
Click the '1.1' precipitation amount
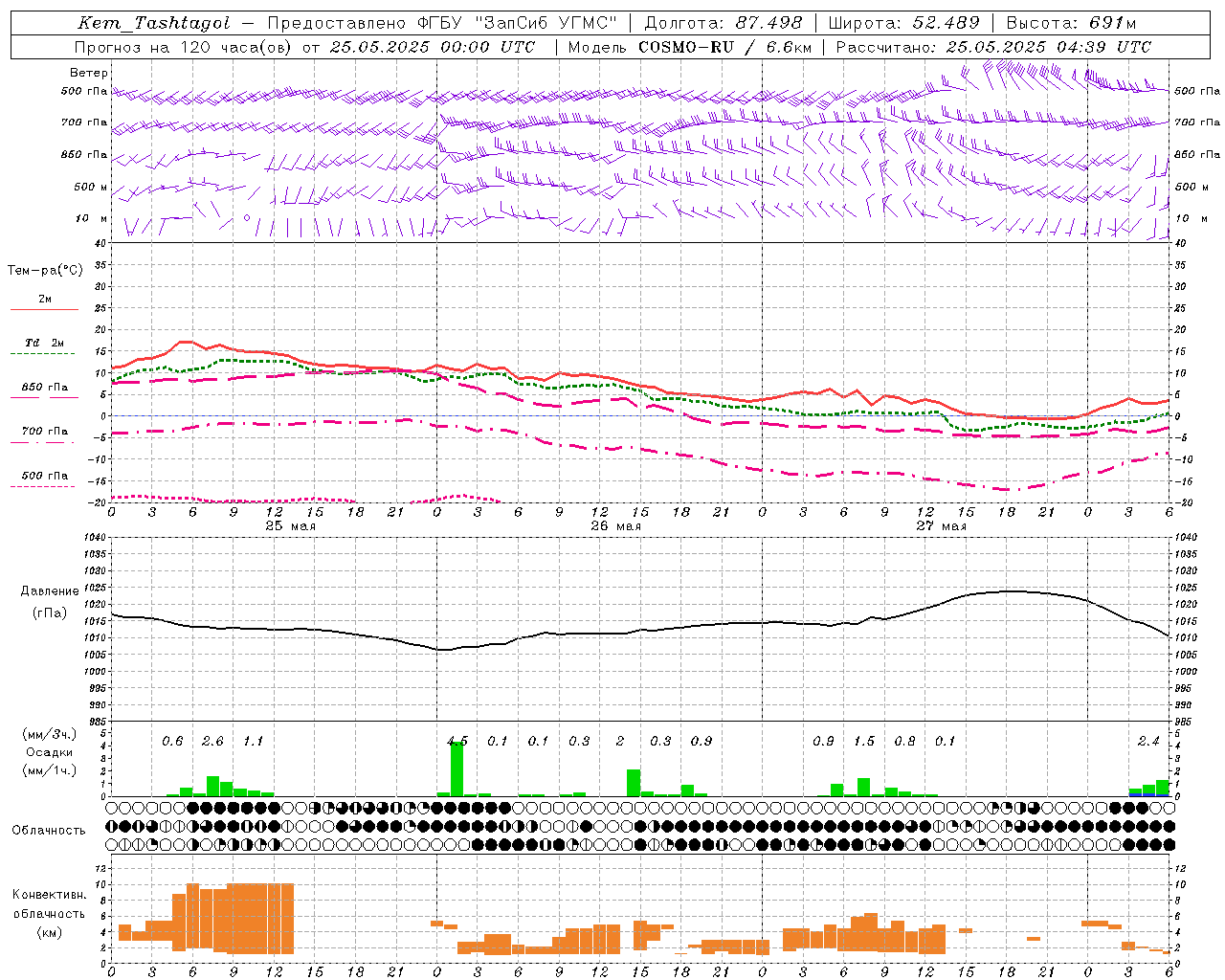tap(253, 742)
